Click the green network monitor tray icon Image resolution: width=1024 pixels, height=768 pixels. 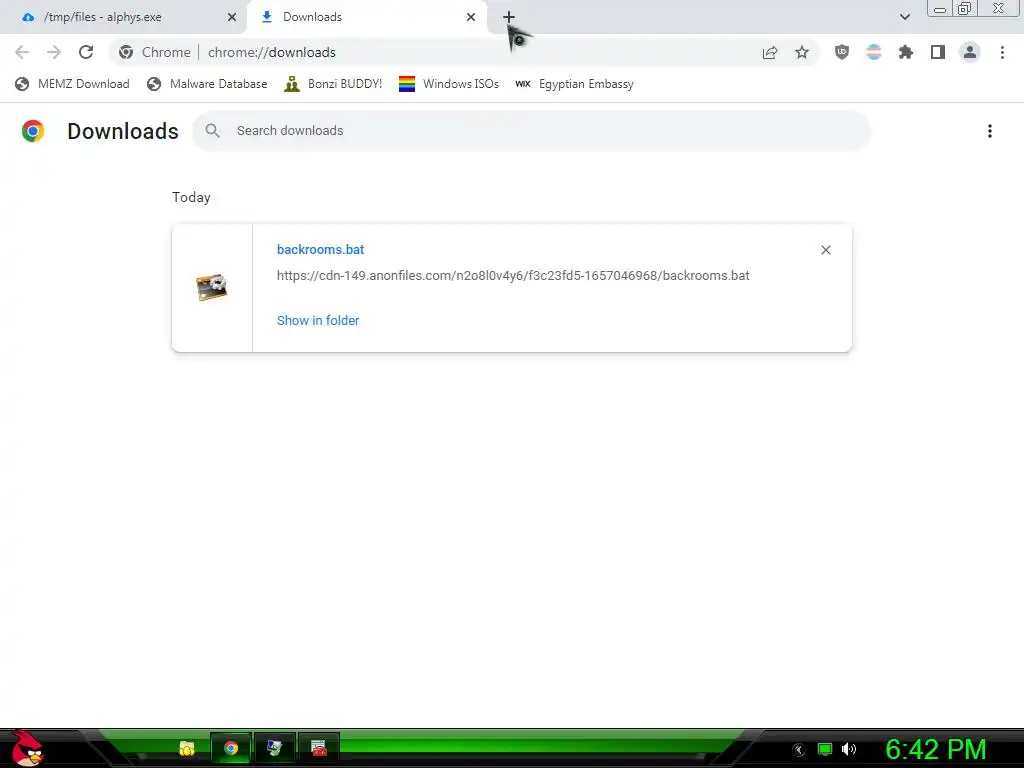pos(825,749)
